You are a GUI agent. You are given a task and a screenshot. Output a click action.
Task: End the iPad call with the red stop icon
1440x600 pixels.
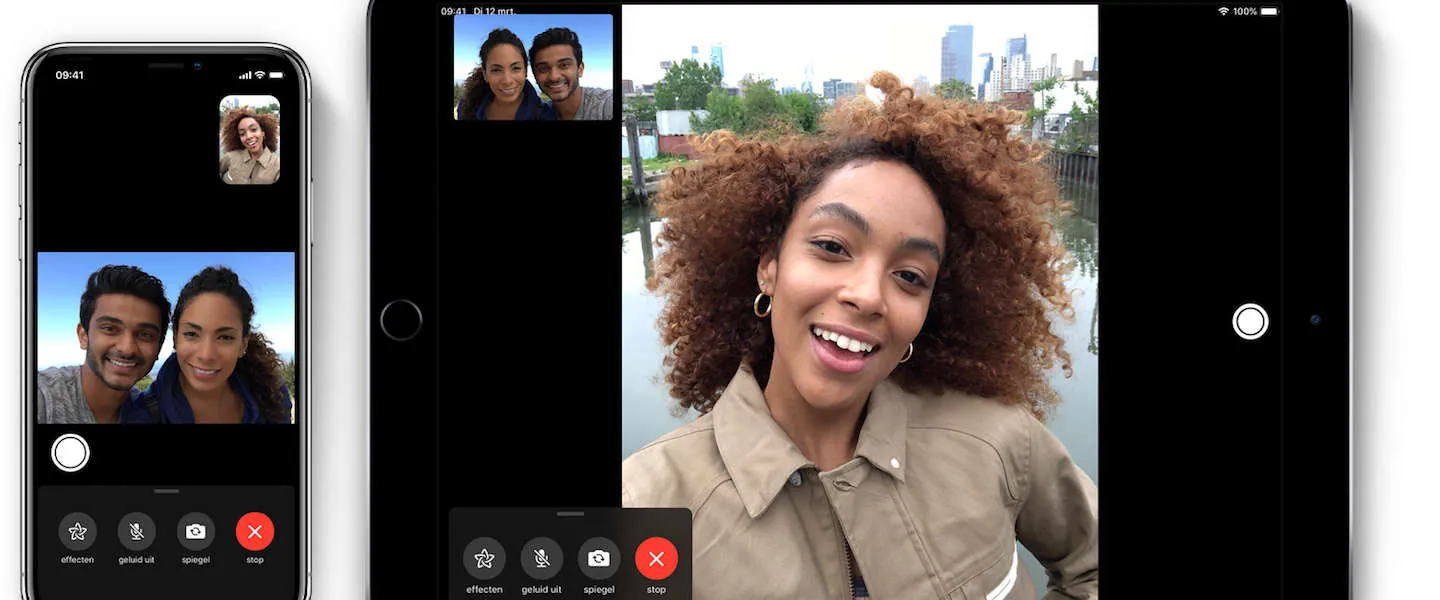point(656,559)
